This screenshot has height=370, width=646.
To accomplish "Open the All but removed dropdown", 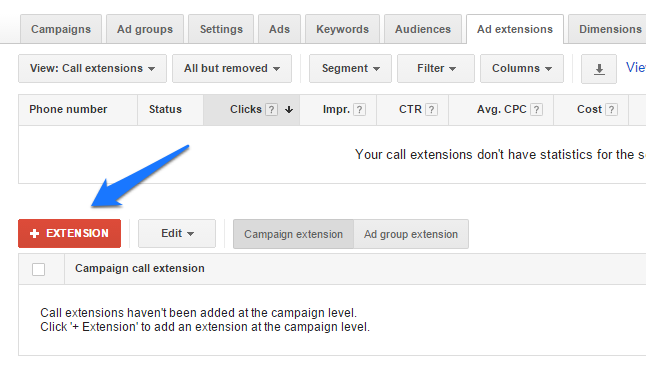I will coord(232,68).
